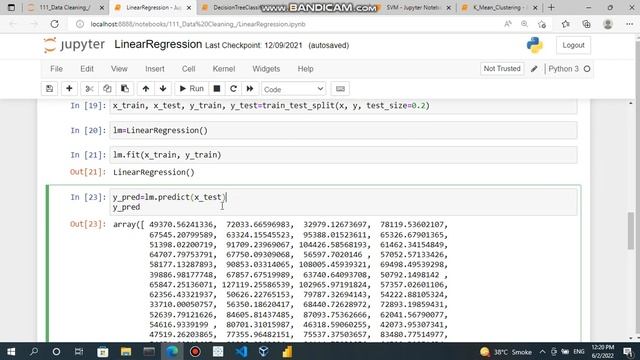
Task: Add this page to favorites
Action: (542, 24)
